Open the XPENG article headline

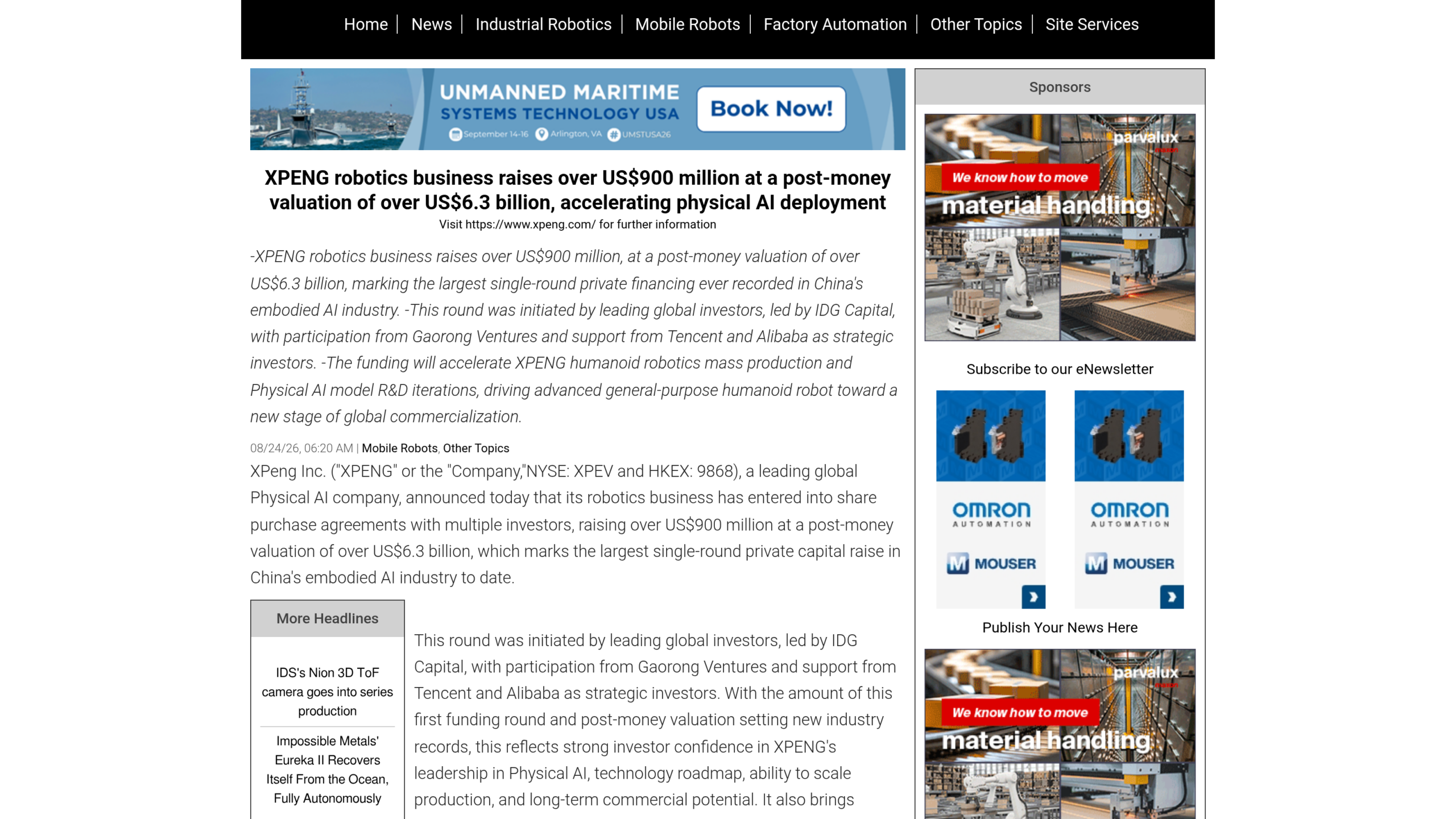(x=578, y=190)
